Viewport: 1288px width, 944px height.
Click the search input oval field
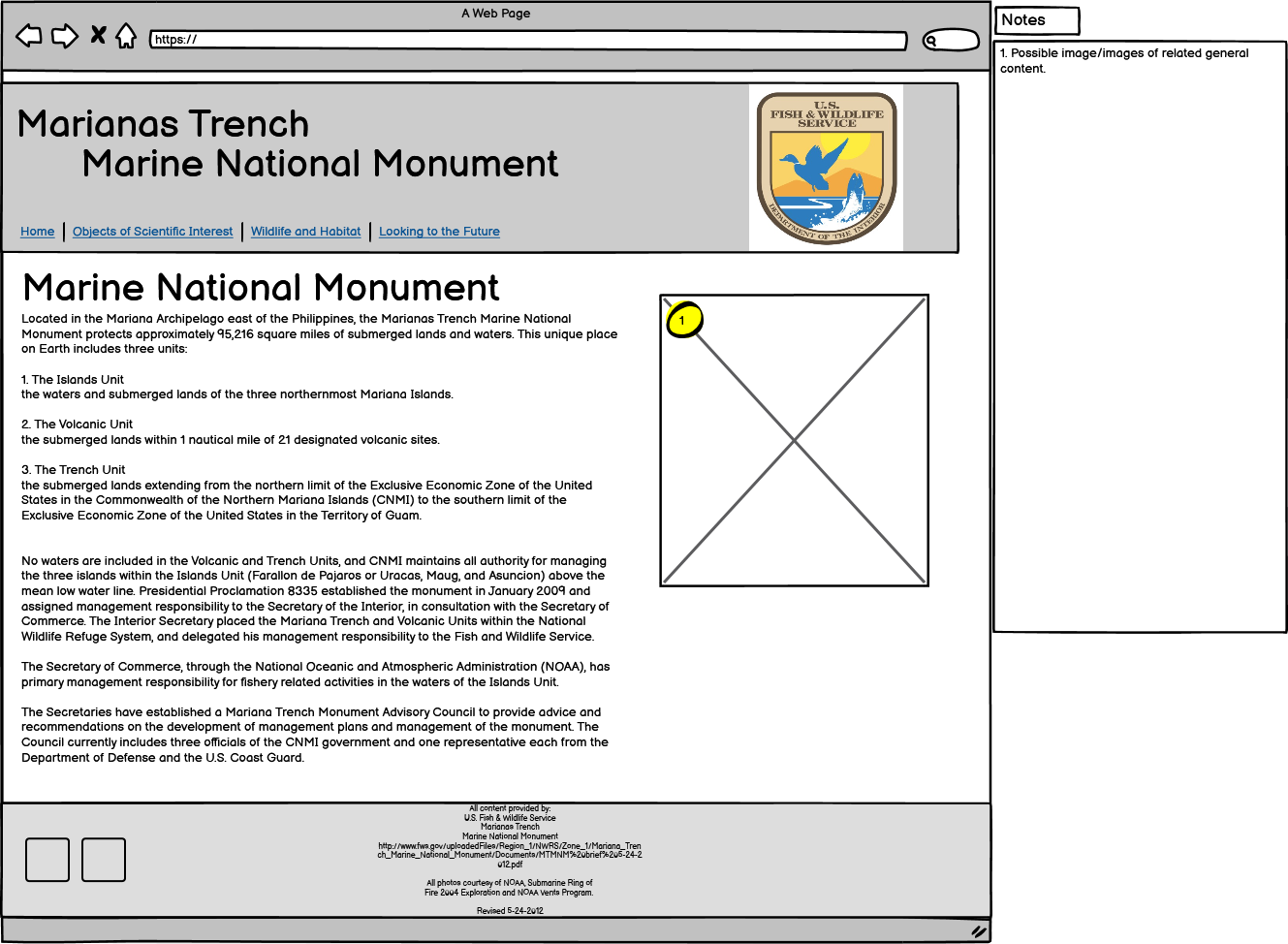coord(953,40)
